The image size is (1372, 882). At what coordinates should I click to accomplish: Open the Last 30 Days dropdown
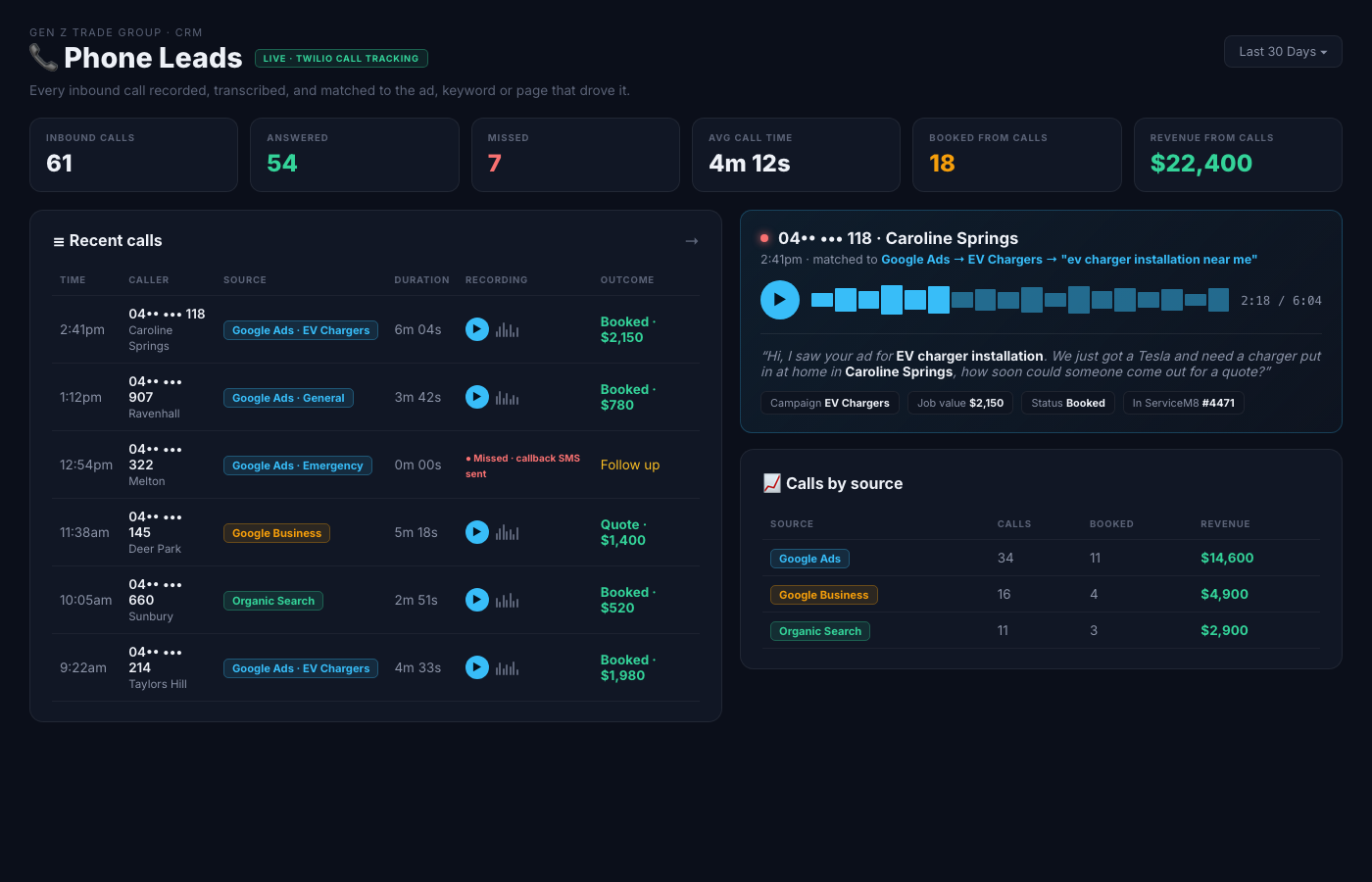point(1283,52)
